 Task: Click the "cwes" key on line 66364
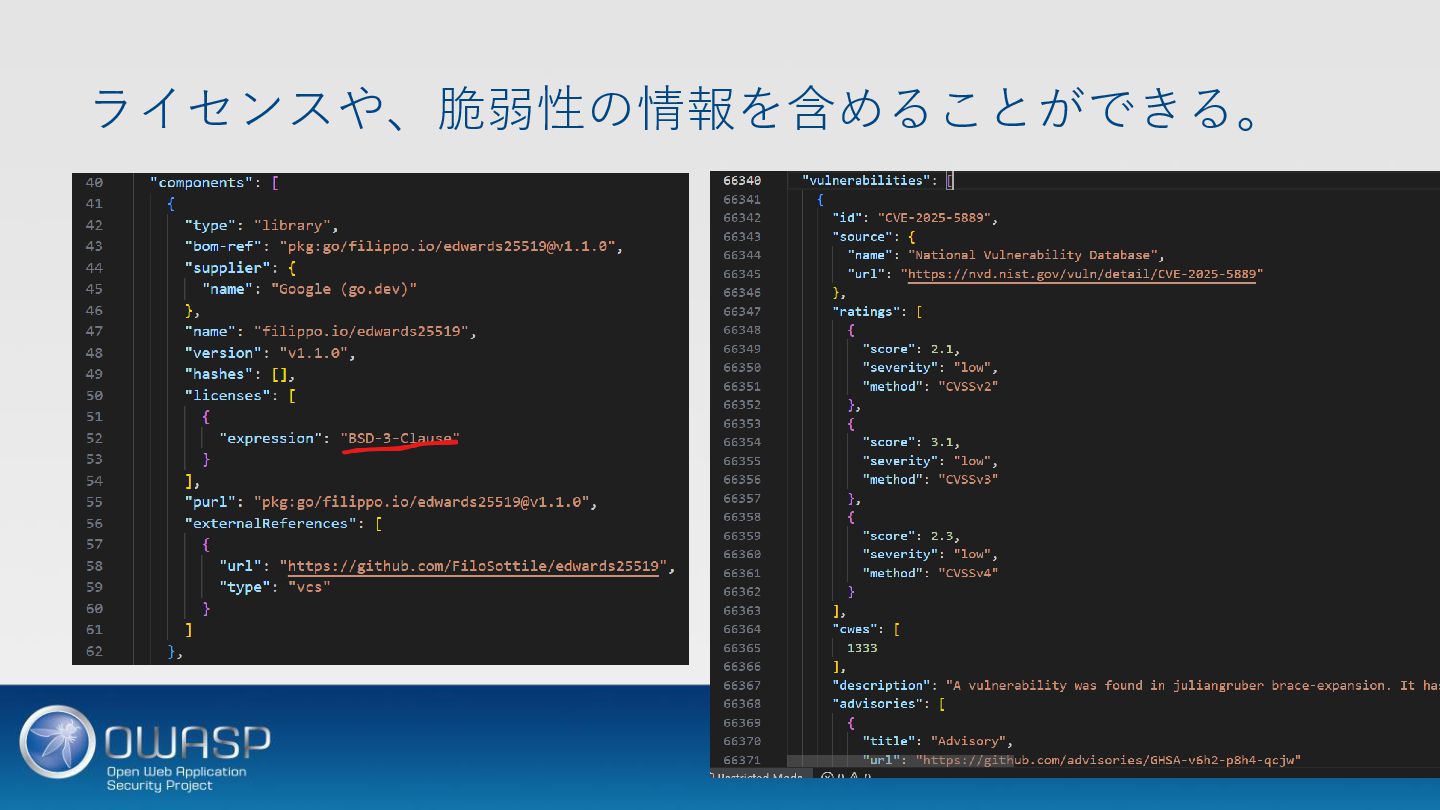(856, 629)
